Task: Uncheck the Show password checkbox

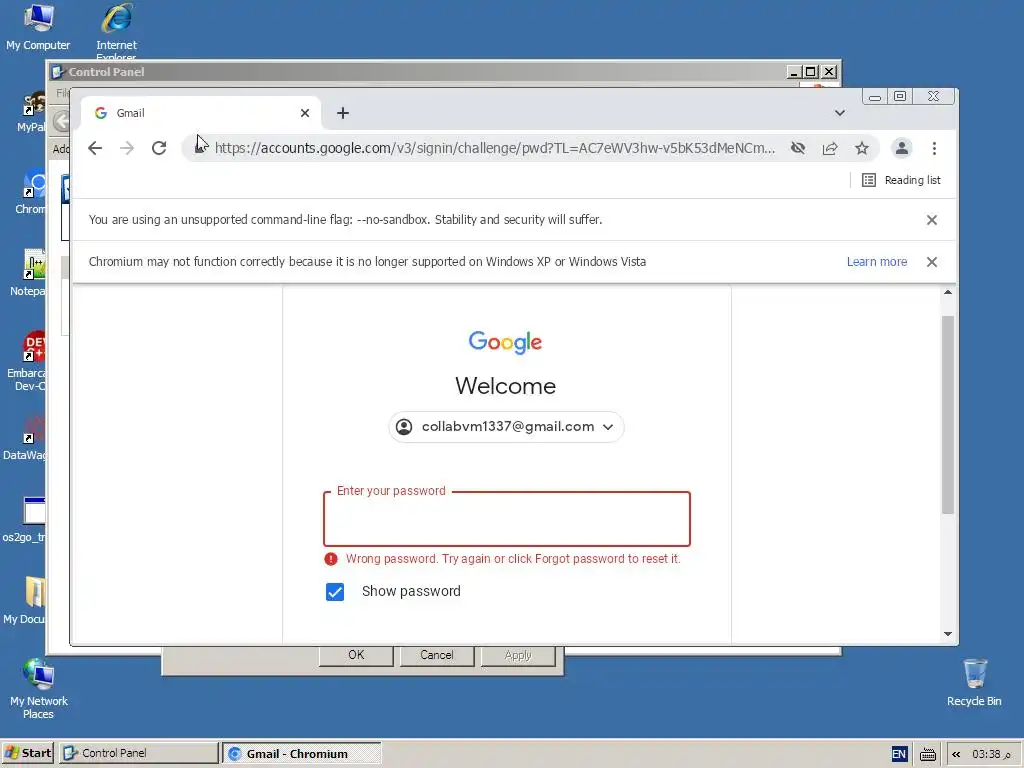Action: [x=335, y=592]
